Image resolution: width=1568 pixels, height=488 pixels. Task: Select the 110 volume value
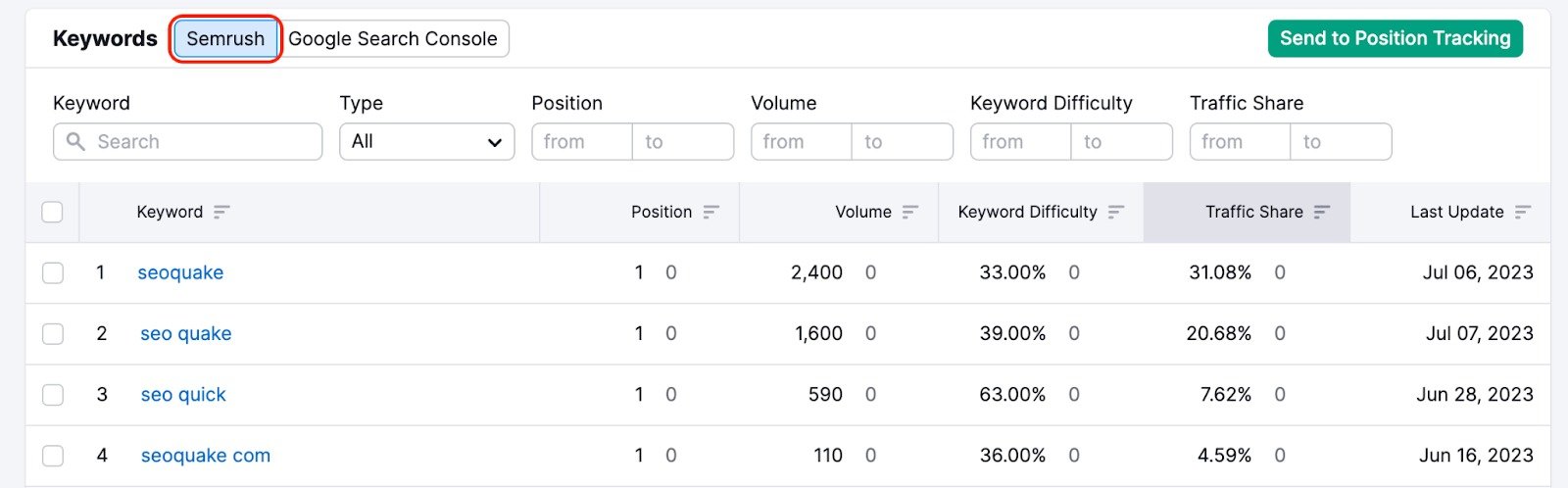(x=828, y=455)
